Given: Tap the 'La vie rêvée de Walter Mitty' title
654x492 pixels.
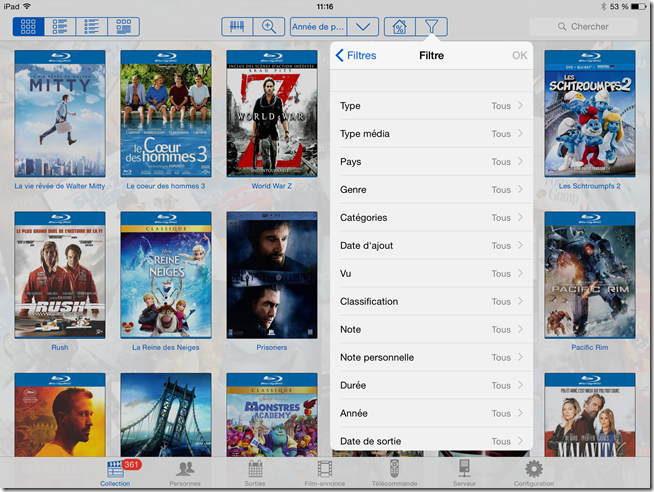Looking at the screenshot, I should coord(60,186).
